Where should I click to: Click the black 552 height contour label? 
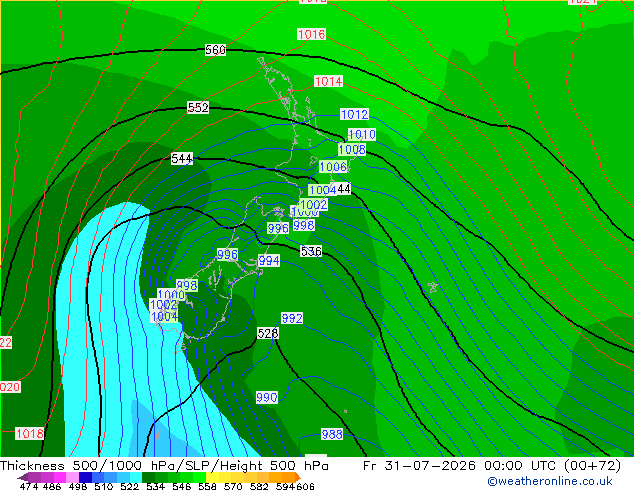click(x=198, y=108)
